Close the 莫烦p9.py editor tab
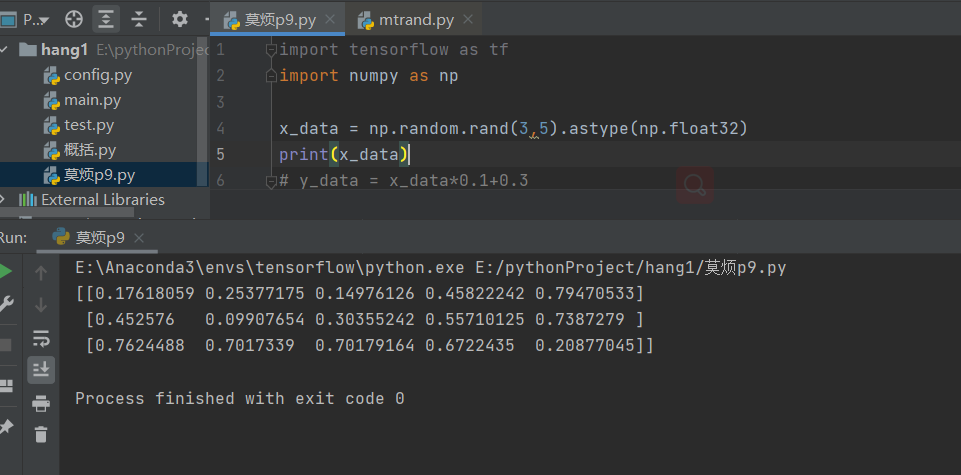Viewport: 961px width, 475px height. [330, 19]
